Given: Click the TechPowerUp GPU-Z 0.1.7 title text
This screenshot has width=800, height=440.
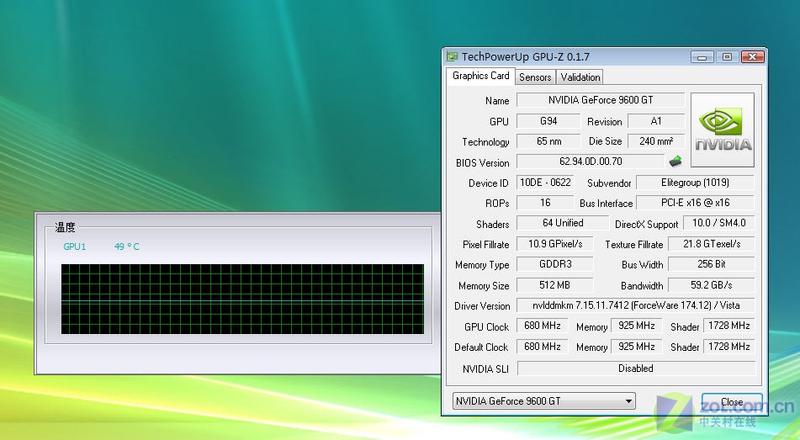Looking at the screenshot, I should 526,57.
